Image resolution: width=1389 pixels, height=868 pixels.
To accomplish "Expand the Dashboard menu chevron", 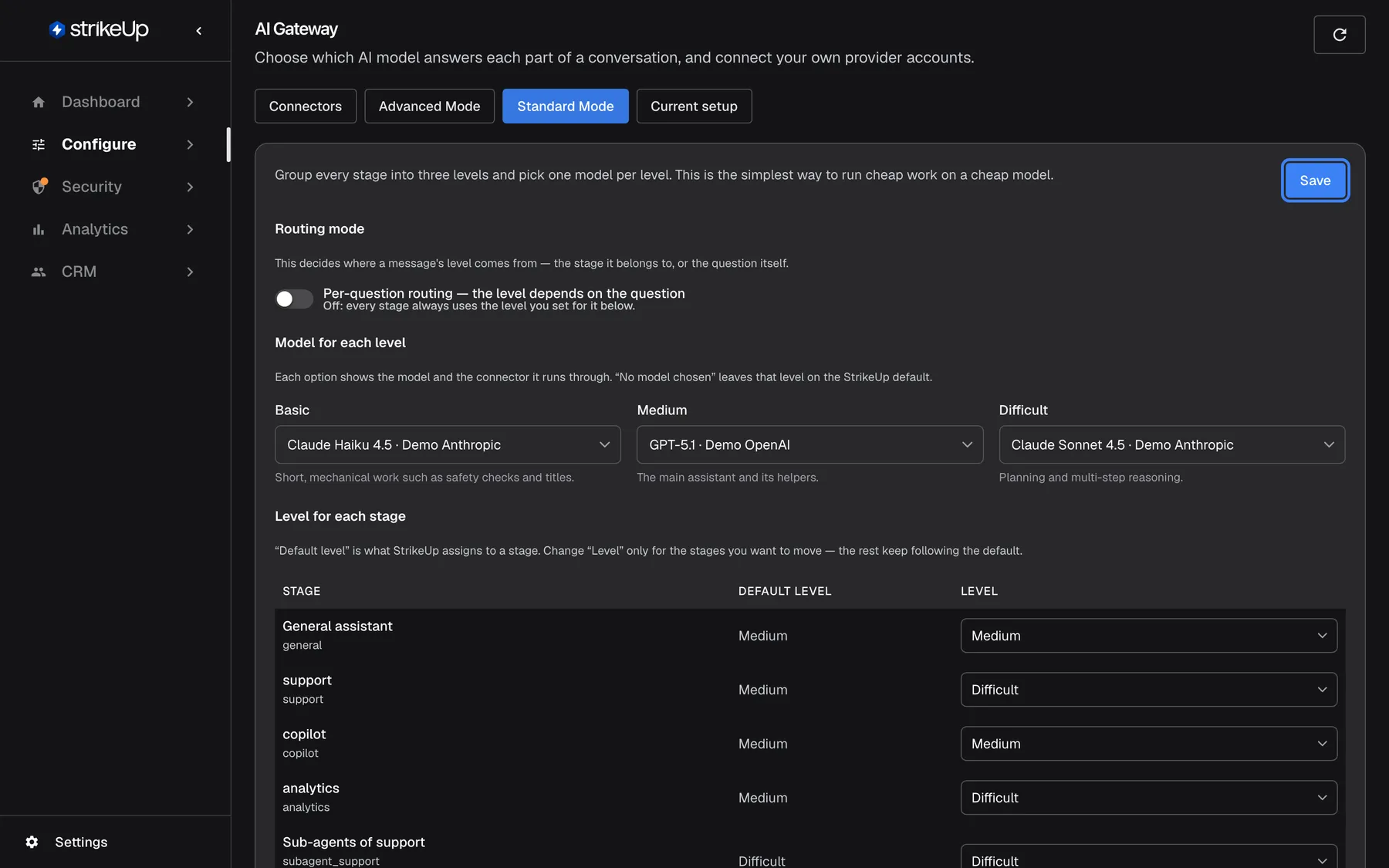I will tap(190, 102).
